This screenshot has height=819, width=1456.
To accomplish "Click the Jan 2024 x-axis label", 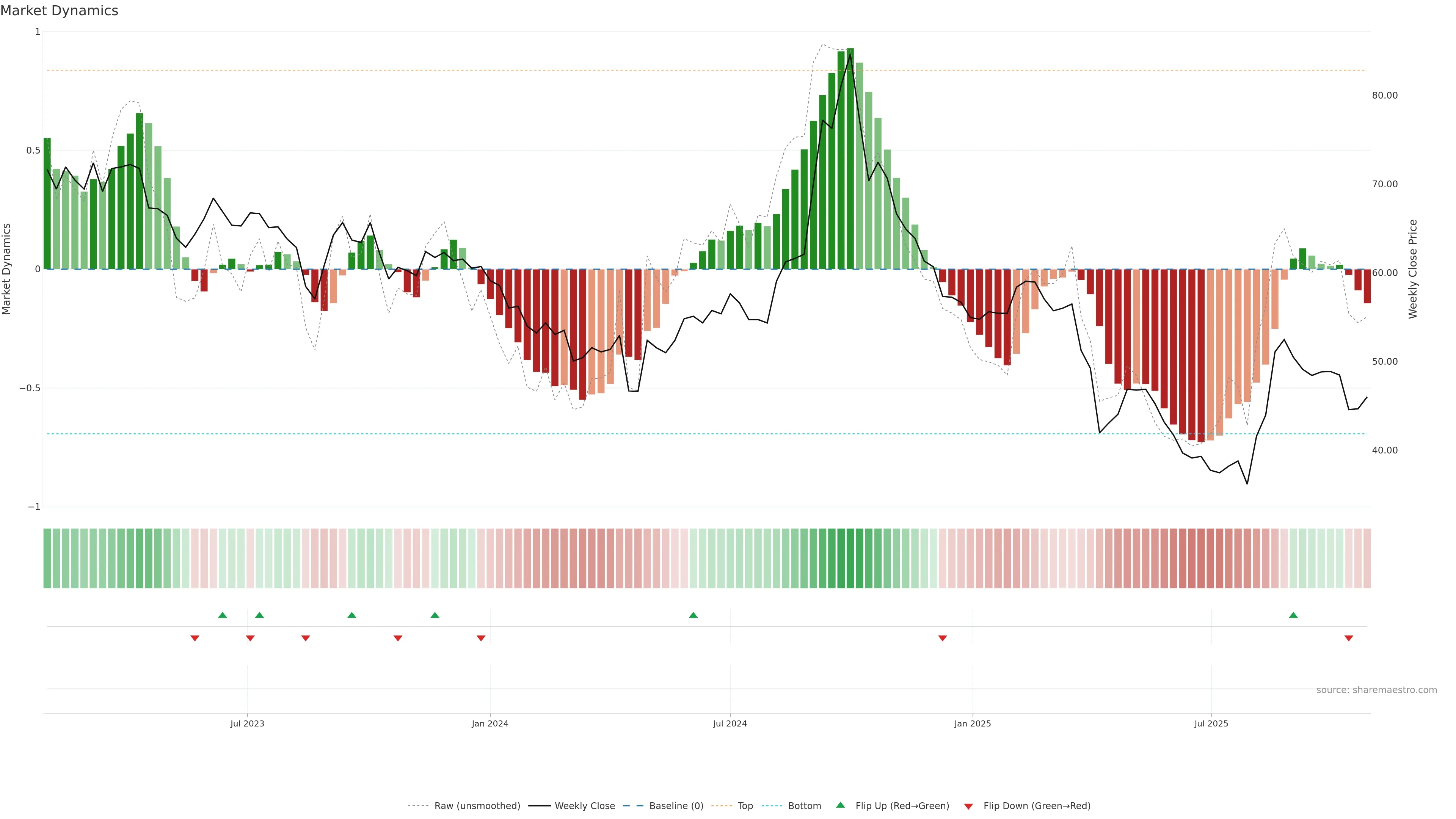I will click(x=490, y=723).
